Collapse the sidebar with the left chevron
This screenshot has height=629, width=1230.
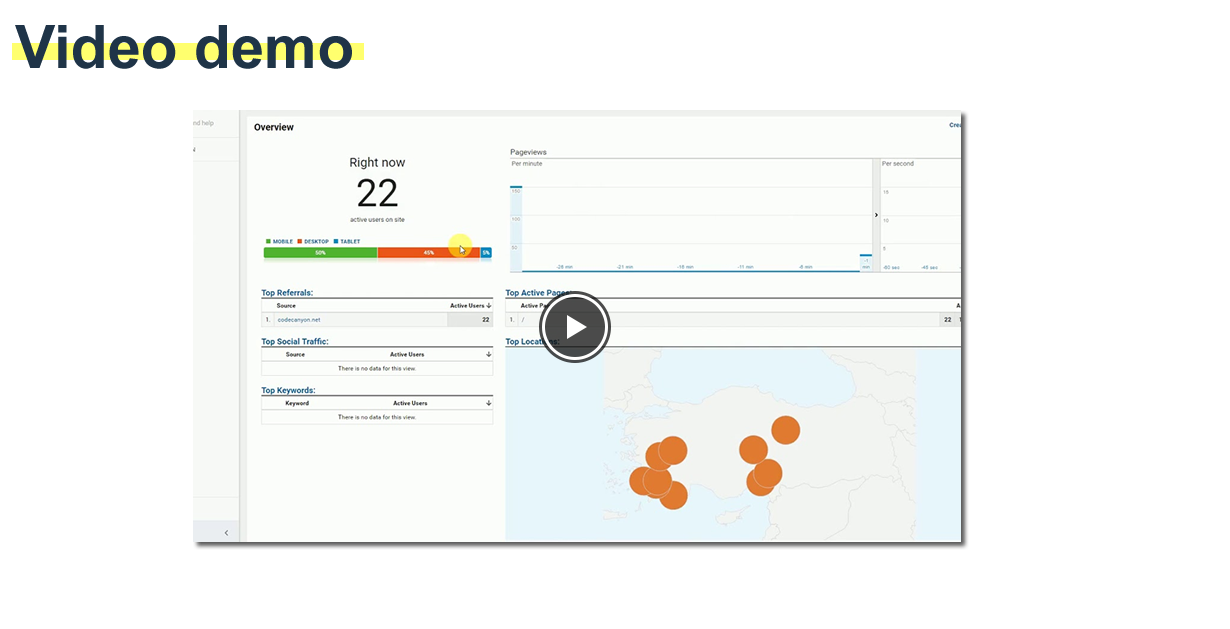point(226,533)
